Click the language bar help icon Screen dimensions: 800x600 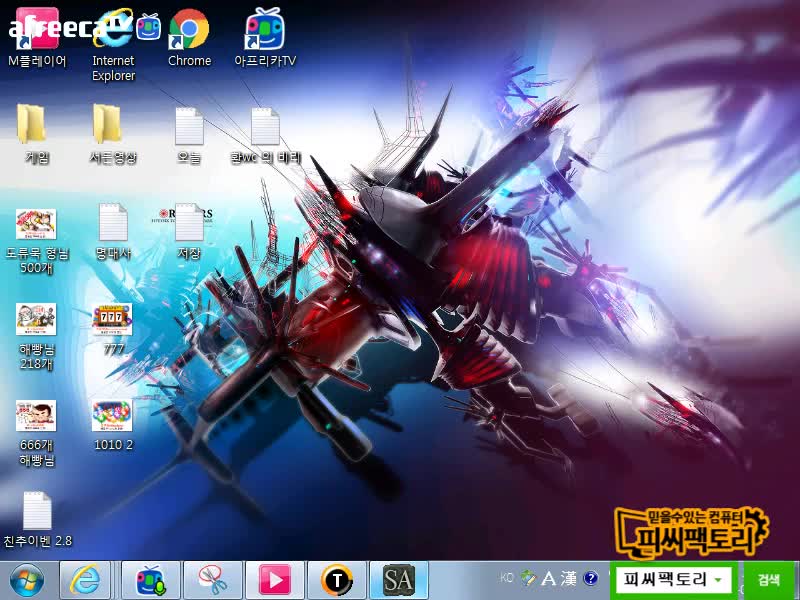tap(591, 578)
